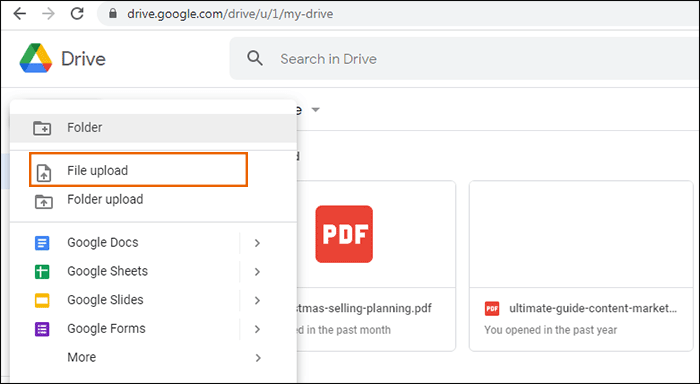Click the yellow Google Slides icon

click(42, 300)
